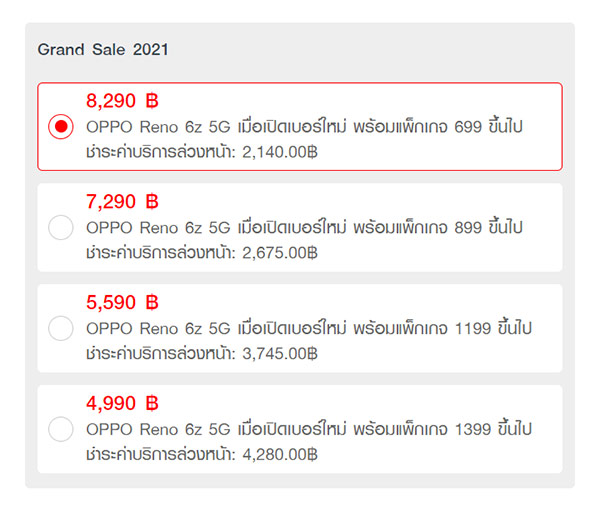Click the red 7,290 ฿ price
Screen dimensions: 600x515
click(123, 202)
